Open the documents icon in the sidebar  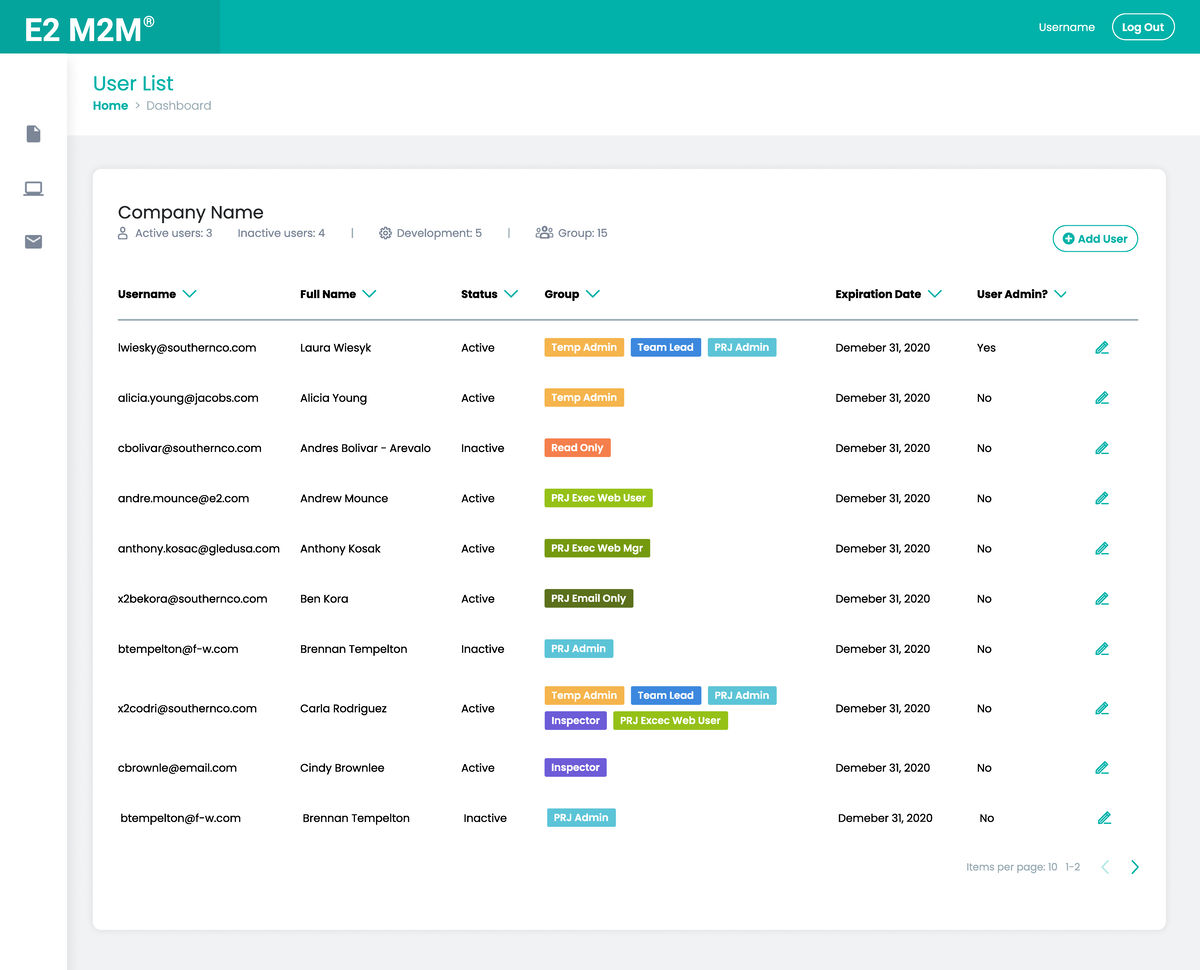33,133
